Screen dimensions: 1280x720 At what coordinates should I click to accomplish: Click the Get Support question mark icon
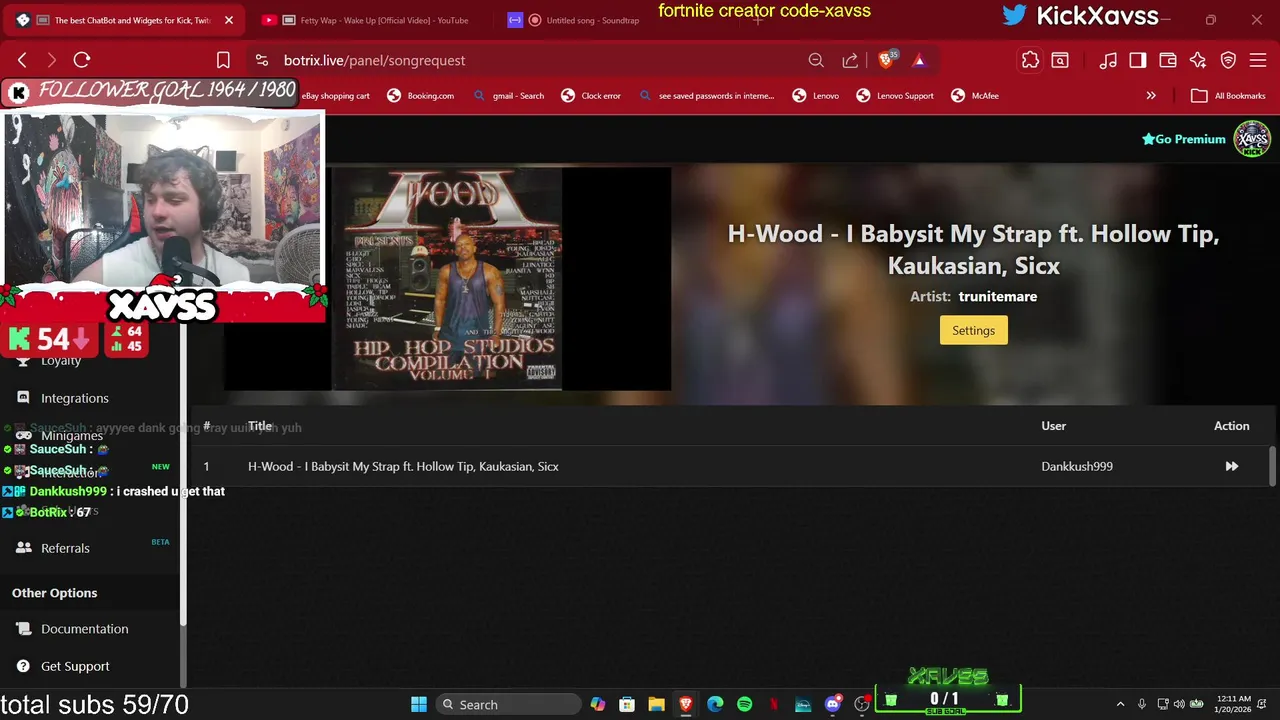pyautogui.click(x=23, y=666)
